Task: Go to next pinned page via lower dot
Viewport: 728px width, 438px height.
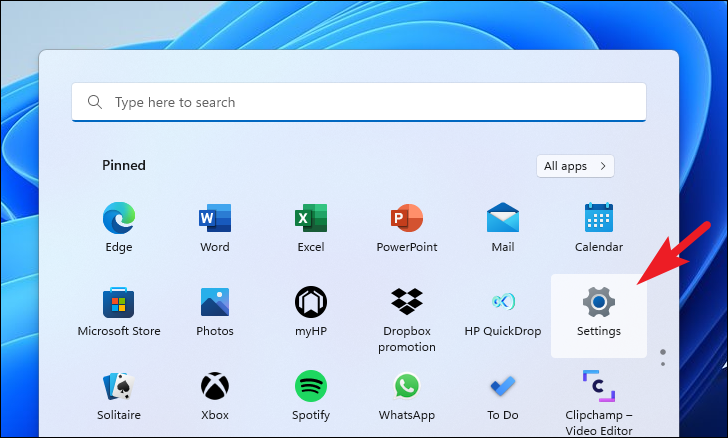Action: 663,364
